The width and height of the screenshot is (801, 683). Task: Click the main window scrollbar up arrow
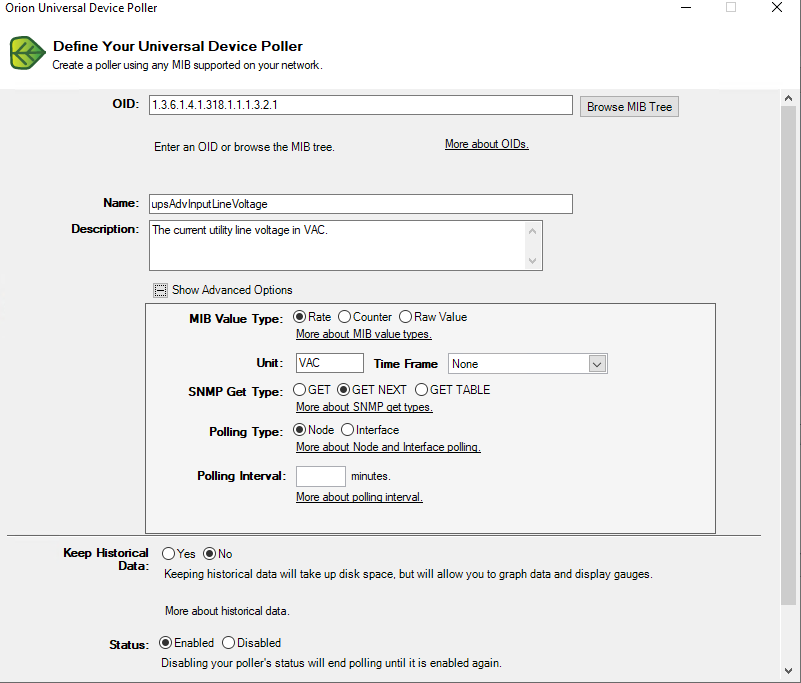pos(788,98)
